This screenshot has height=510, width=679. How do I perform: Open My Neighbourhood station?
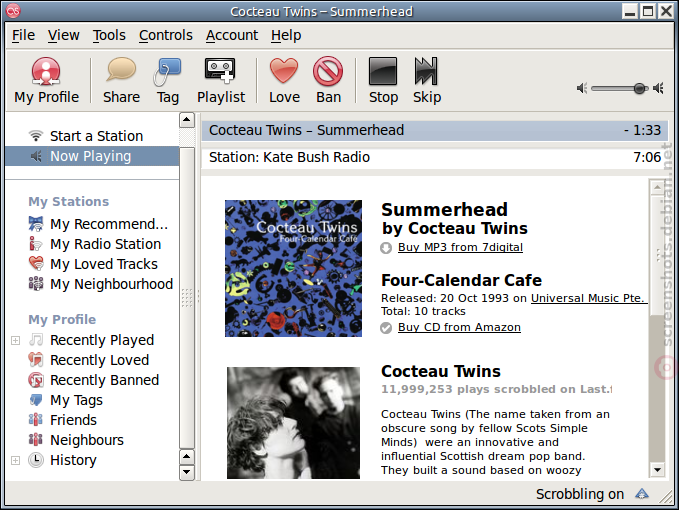100,284
